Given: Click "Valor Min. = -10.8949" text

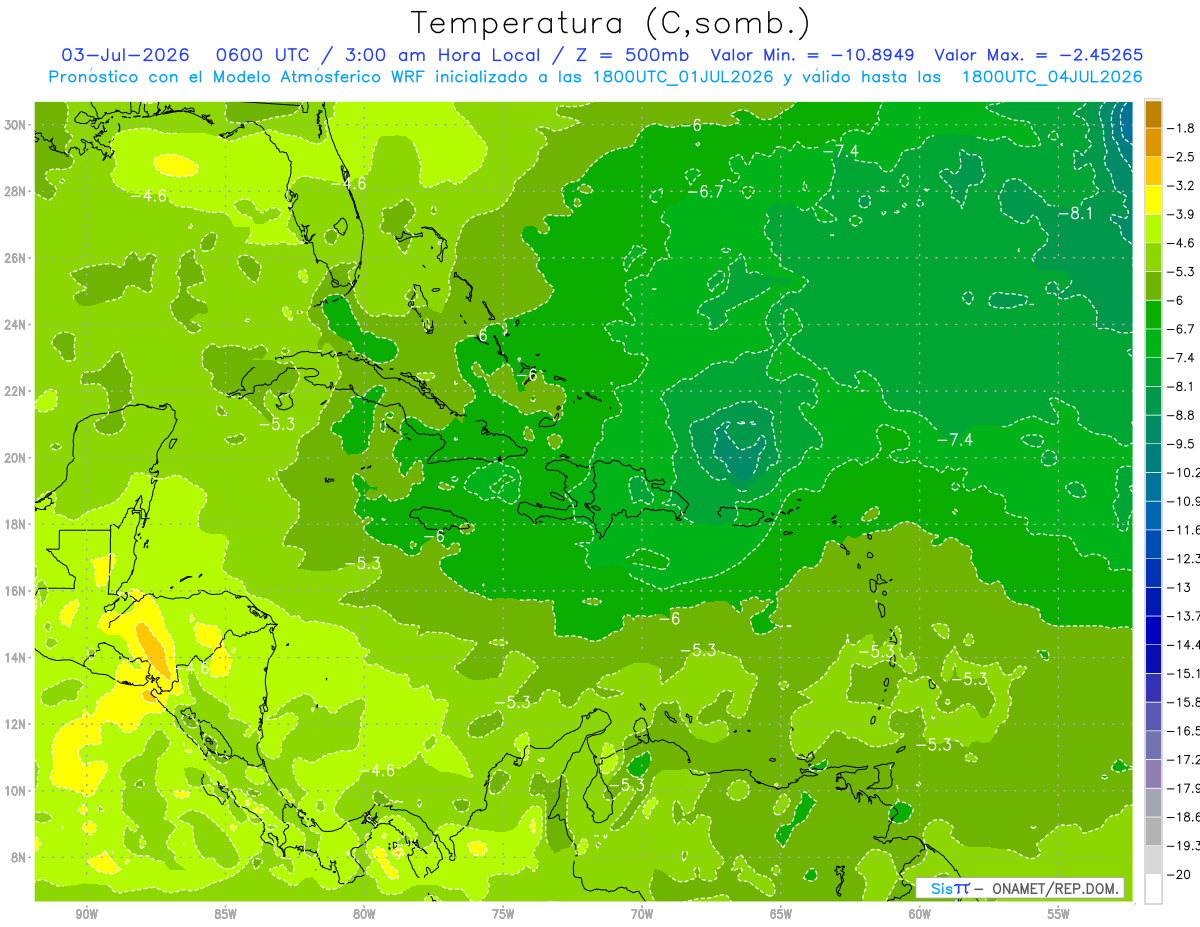Looking at the screenshot, I should pyautogui.click(x=812, y=55).
